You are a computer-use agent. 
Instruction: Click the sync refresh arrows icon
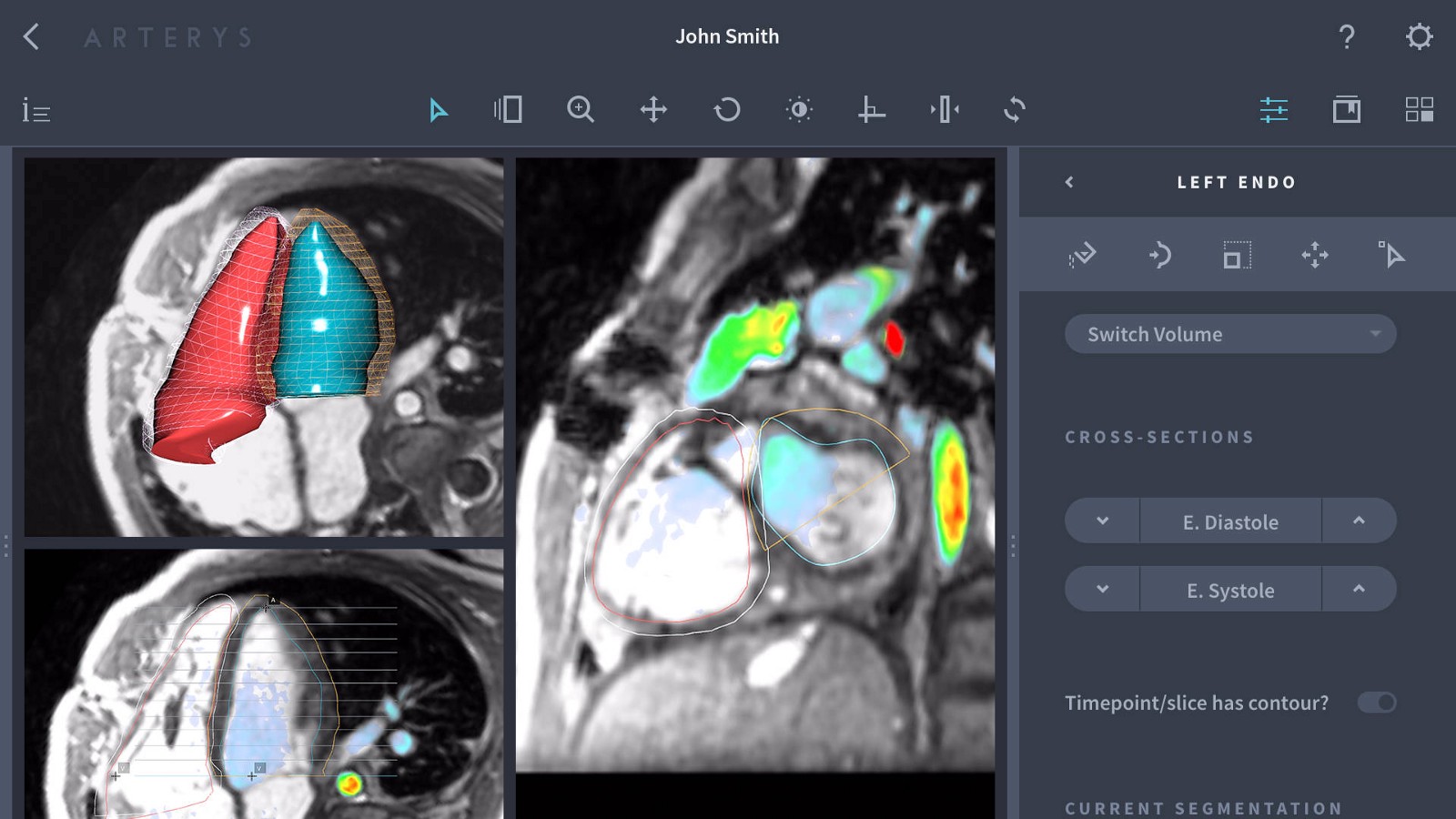1015,110
